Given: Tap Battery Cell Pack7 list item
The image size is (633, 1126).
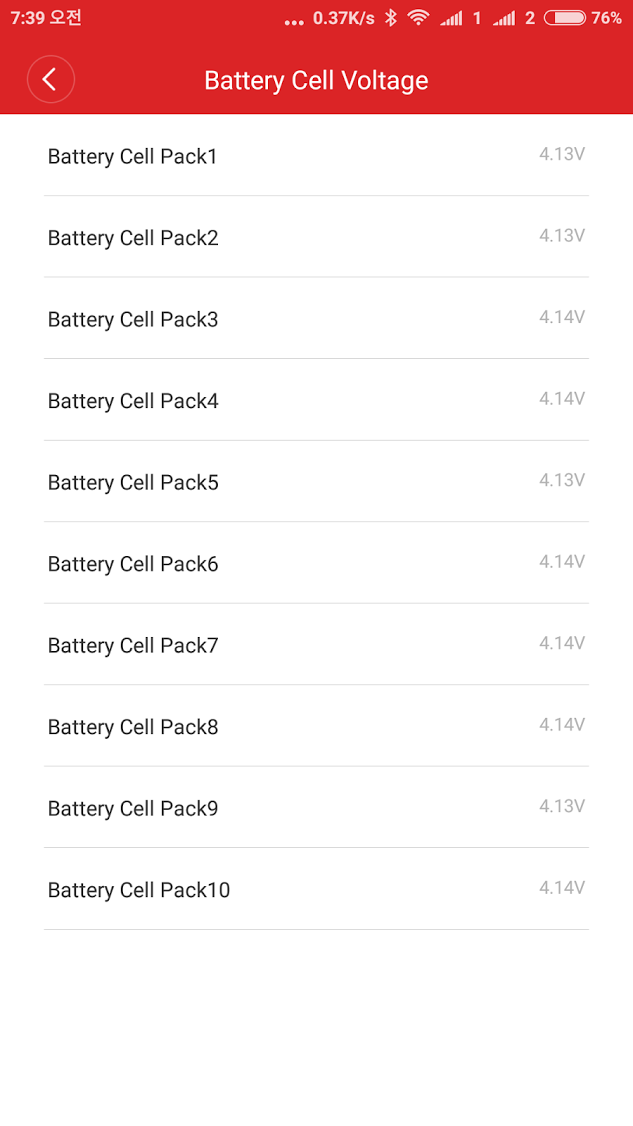Looking at the screenshot, I should (316, 644).
